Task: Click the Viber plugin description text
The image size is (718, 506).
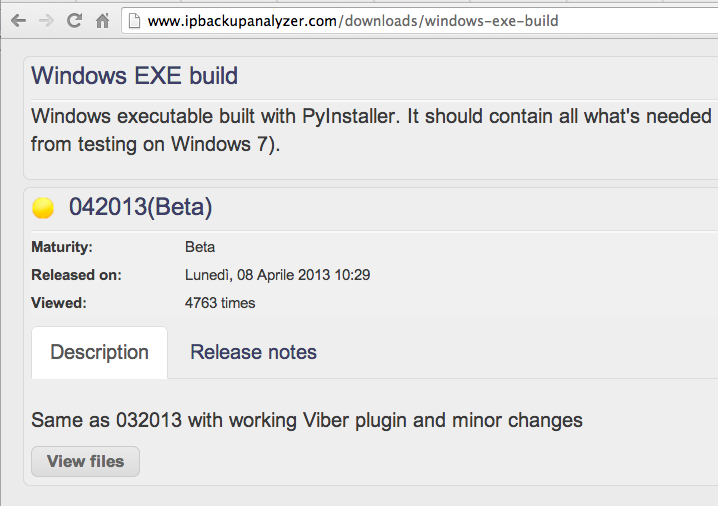Action: click(306, 420)
